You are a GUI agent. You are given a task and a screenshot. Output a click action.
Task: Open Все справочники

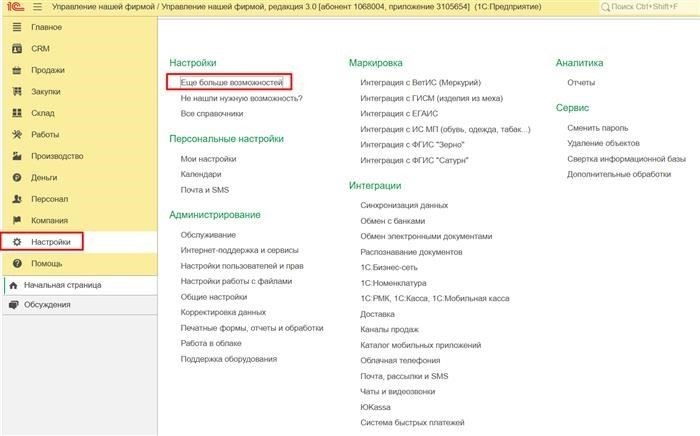point(212,114)
